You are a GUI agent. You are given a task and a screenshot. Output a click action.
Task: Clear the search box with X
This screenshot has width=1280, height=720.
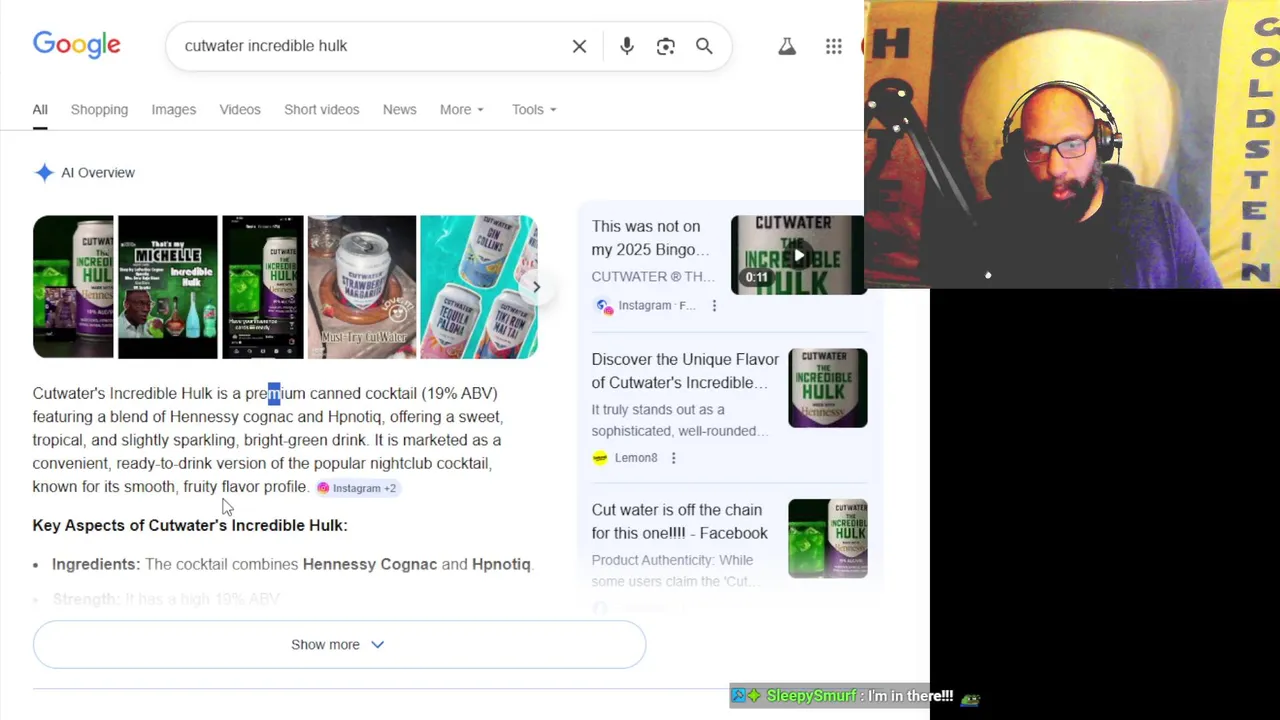coord(579,46)
